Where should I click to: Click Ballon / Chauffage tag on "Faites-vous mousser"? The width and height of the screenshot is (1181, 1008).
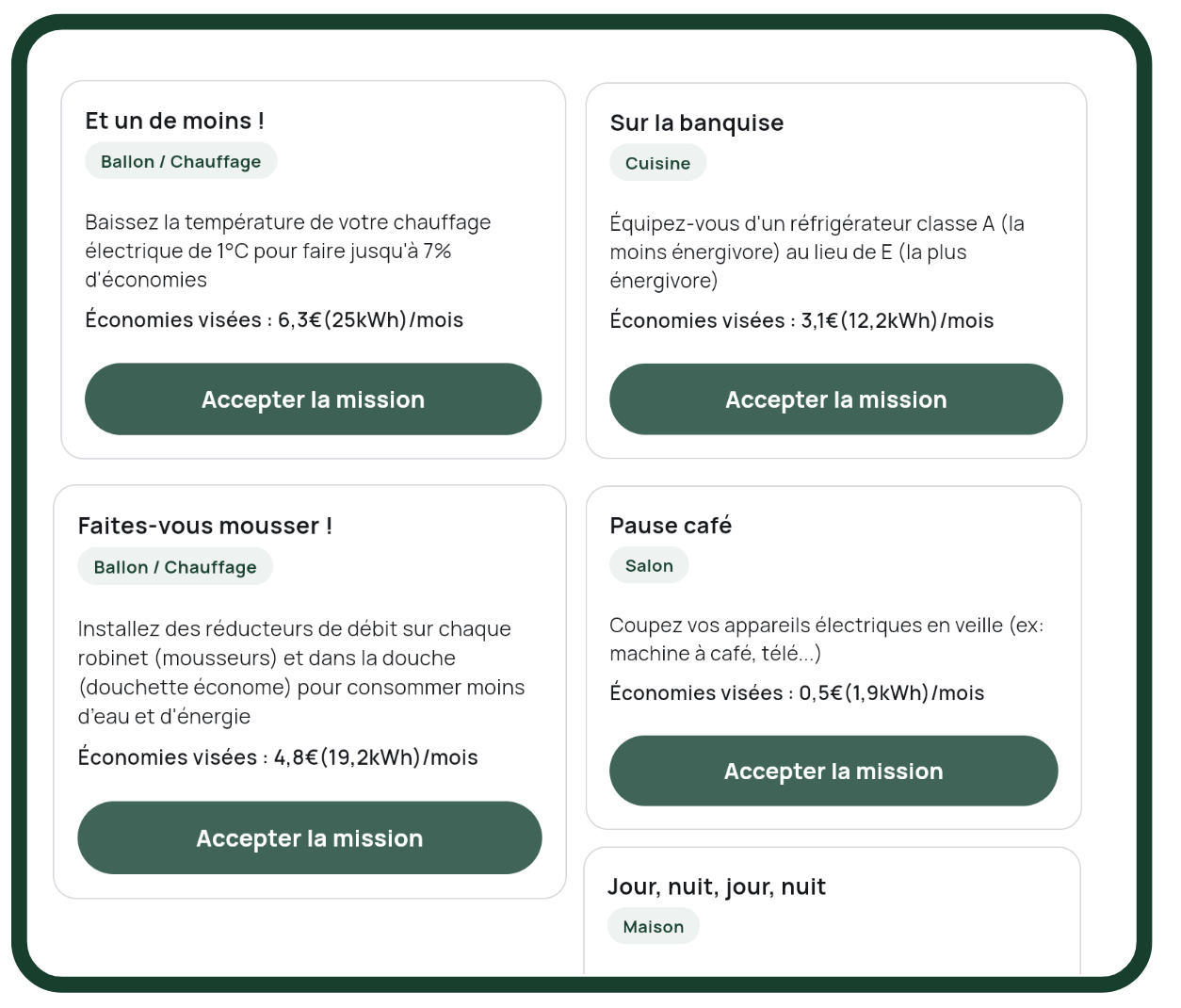(175, 567)
